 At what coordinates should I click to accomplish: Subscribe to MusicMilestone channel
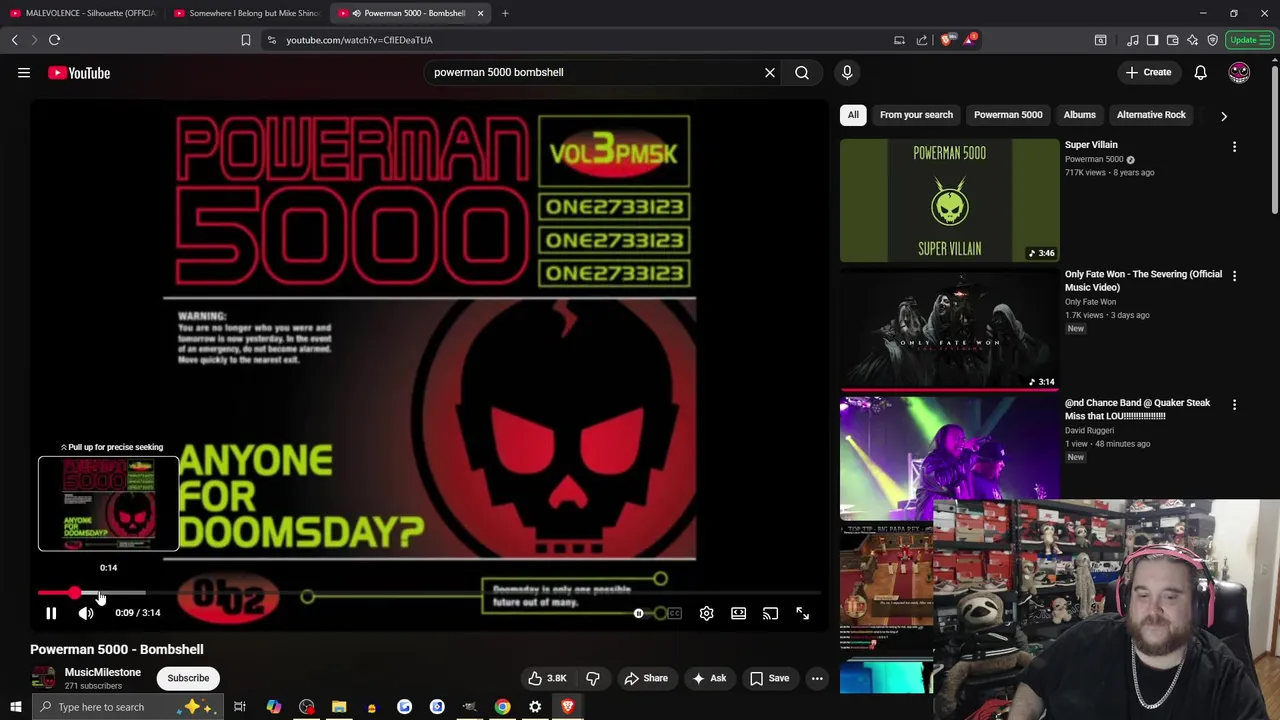(x=188, y=678)
